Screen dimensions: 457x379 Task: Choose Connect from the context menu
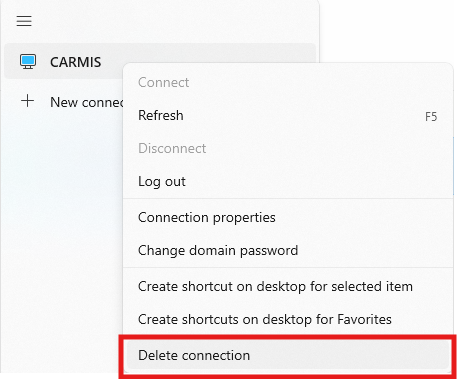click(164, 82)
